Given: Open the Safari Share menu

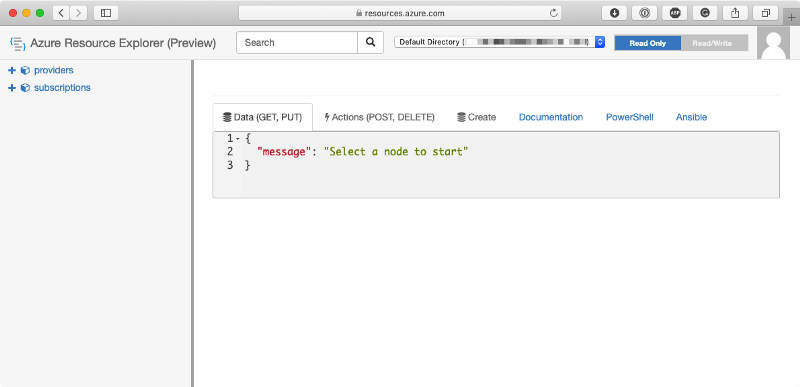Looking at the screenshot, I should click(735, 13).
